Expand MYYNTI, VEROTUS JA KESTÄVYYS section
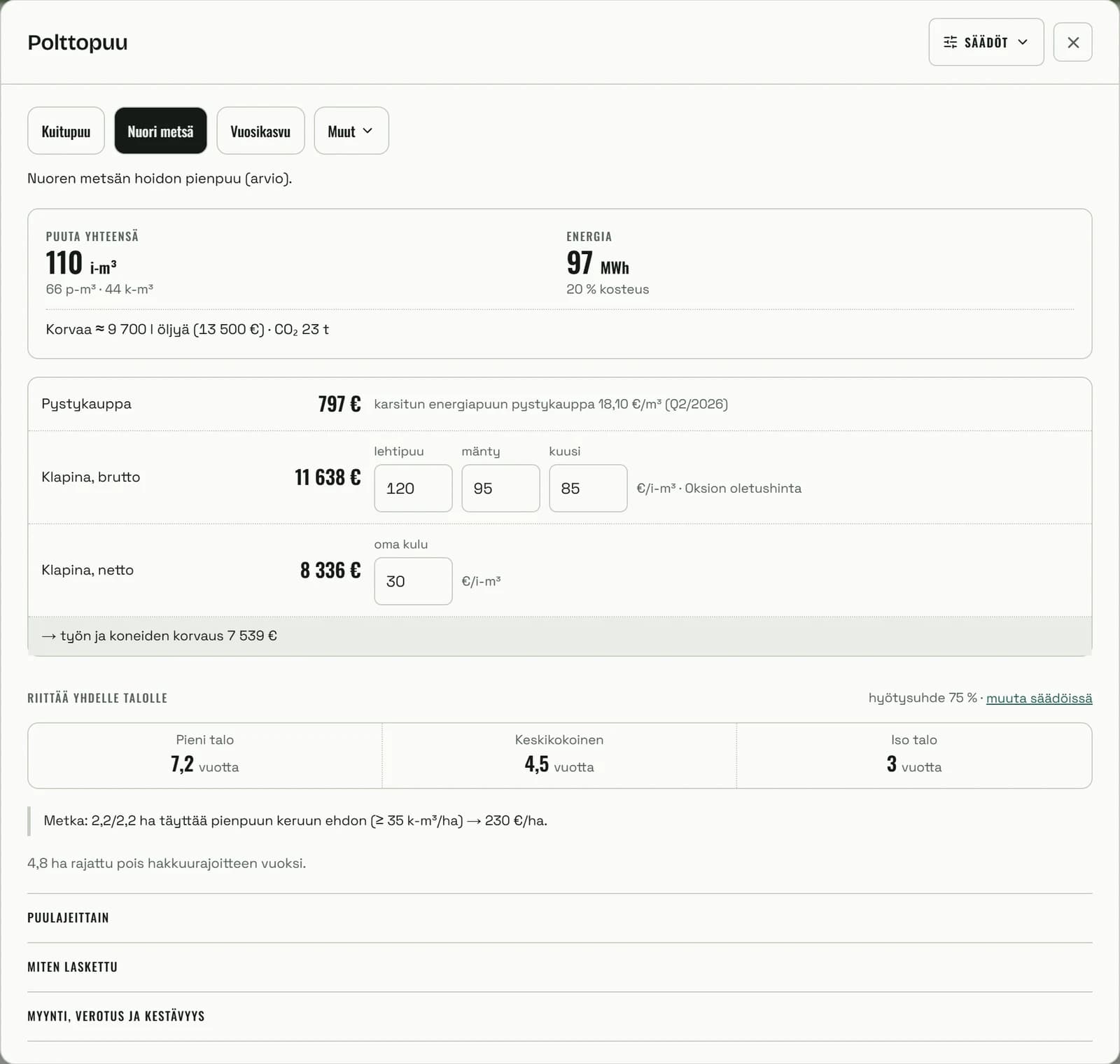The image size is (1120, 1064). pyautogui.click(x=560, y=1016)
